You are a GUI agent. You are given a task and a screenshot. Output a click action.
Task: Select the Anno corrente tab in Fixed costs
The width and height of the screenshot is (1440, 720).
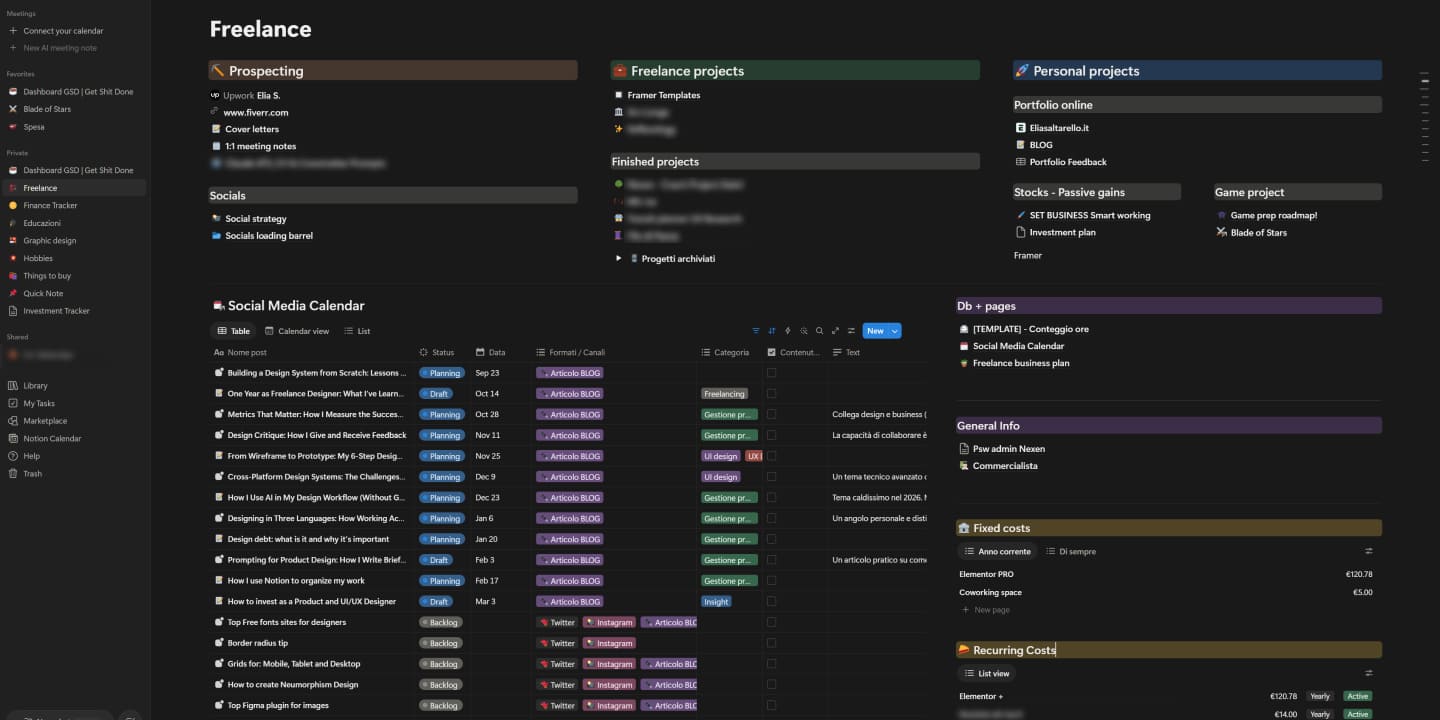click(x=997, y=551)
